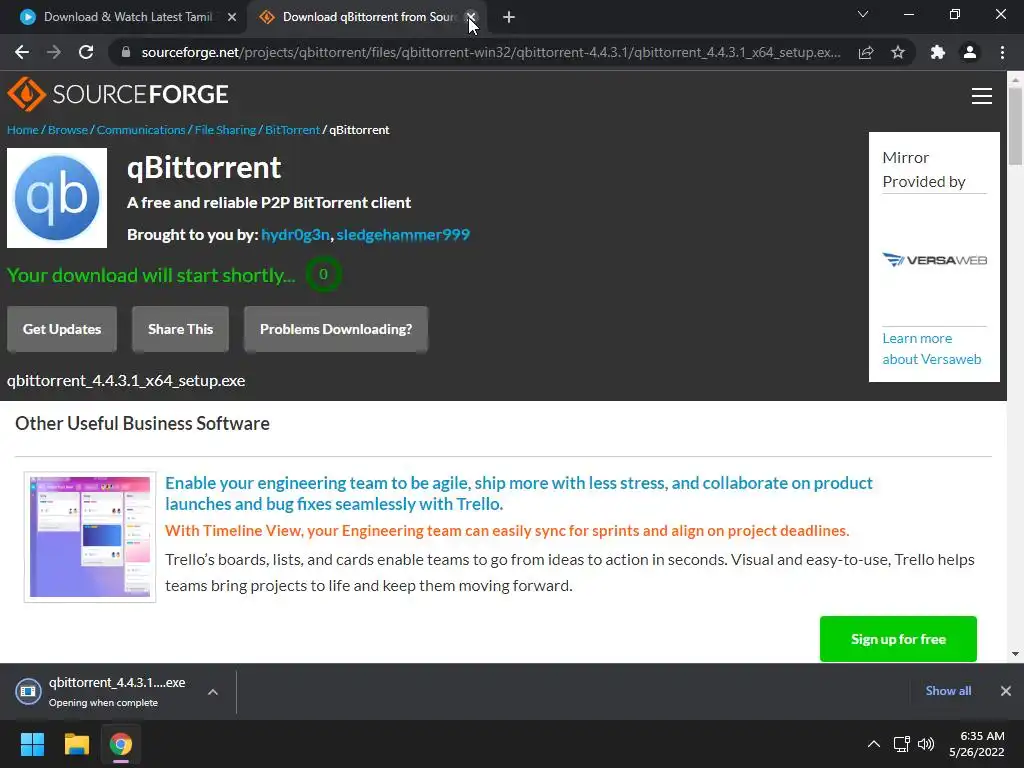Click Problems Downloading? button
This screenshot has width=1024, height=768.
click(336, 329)
